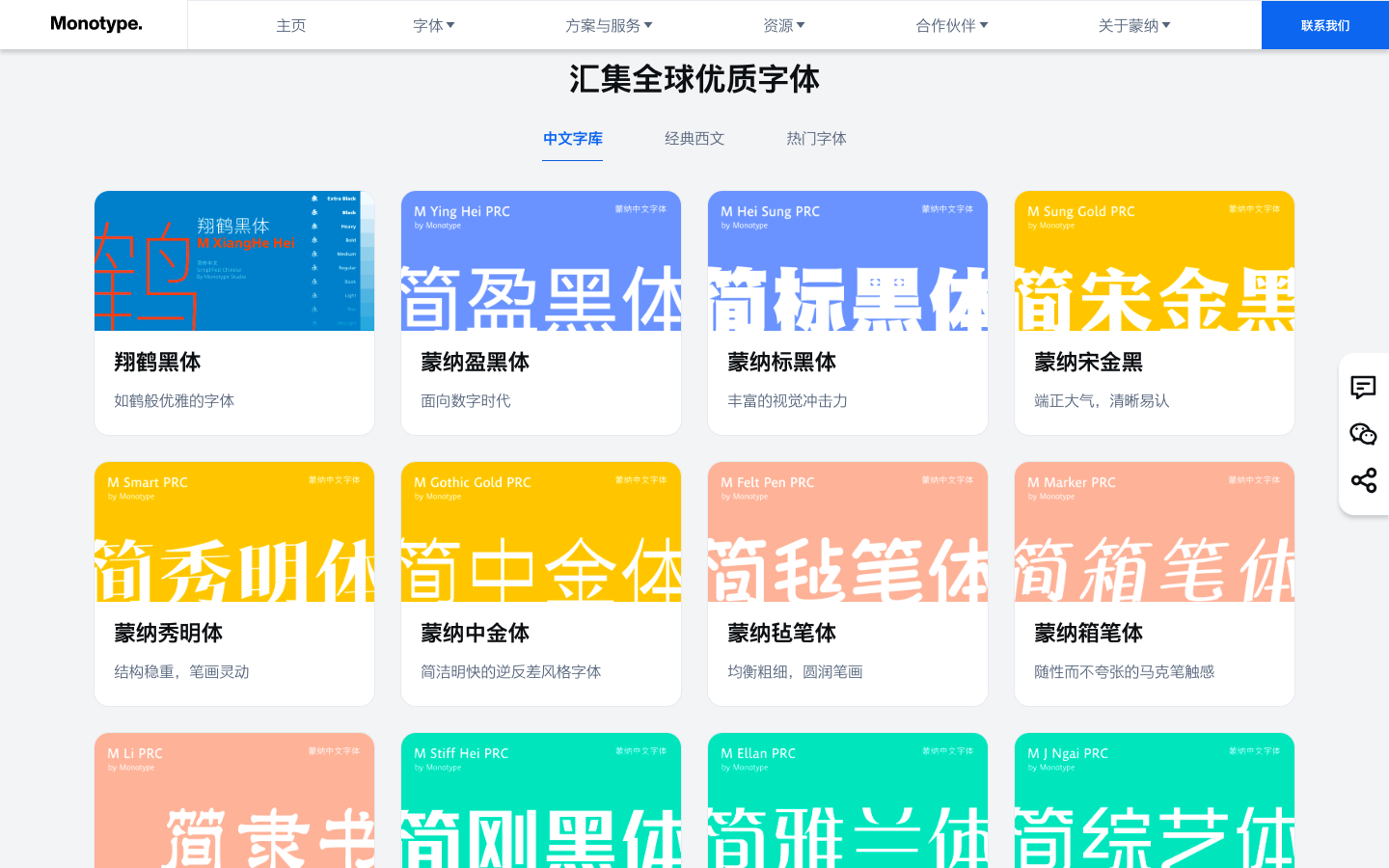
Task: Switch to the 热门字体 tab
Action: (816, 139)
